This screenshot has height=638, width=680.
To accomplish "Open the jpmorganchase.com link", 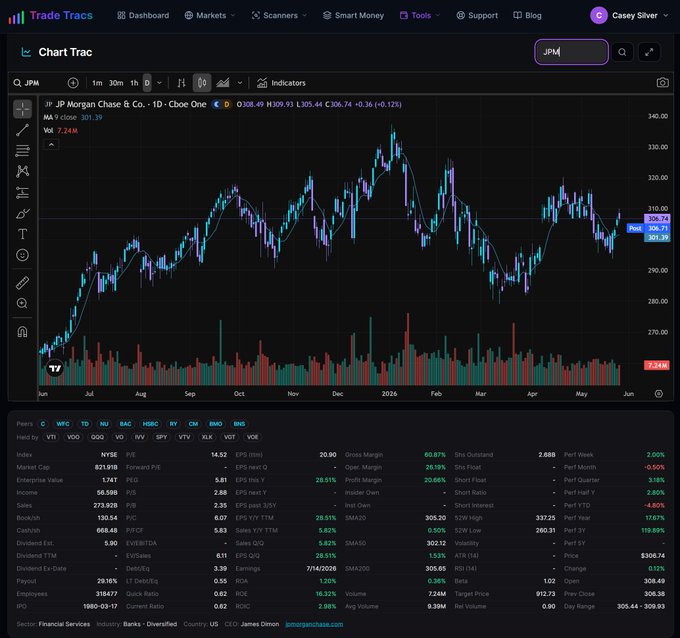I will 314,624.
